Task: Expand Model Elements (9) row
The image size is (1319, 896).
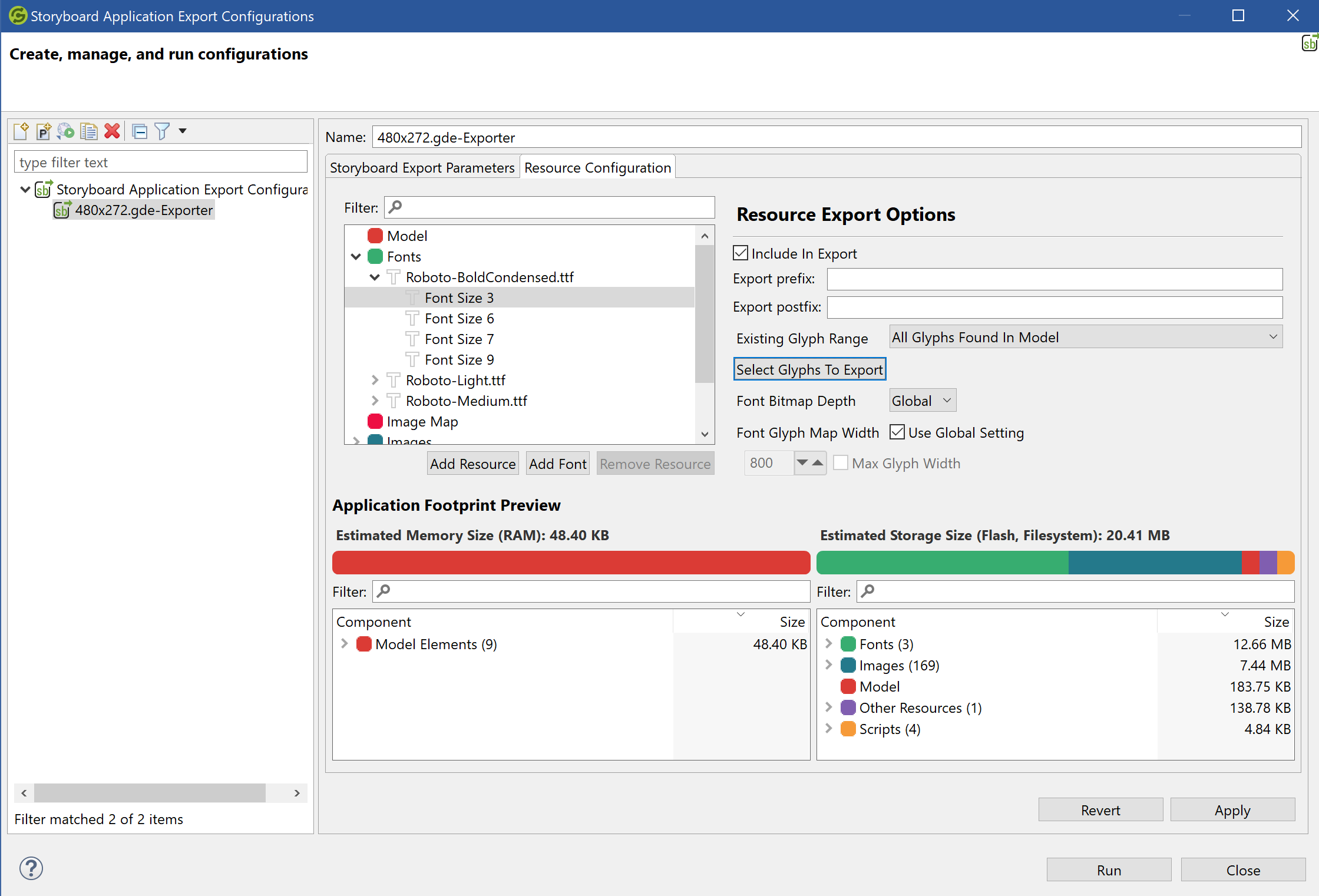Action: 345,644
